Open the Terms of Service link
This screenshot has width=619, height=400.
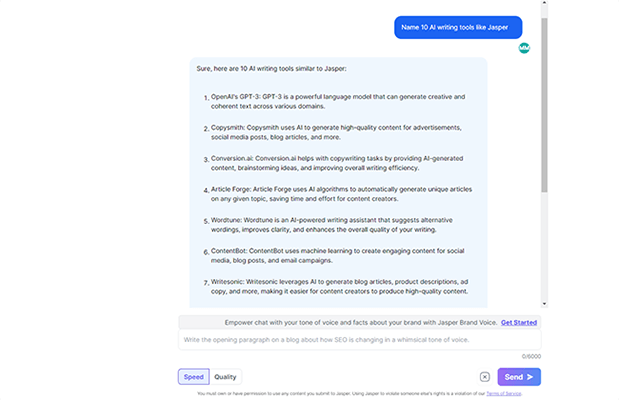tap(506, 394)
